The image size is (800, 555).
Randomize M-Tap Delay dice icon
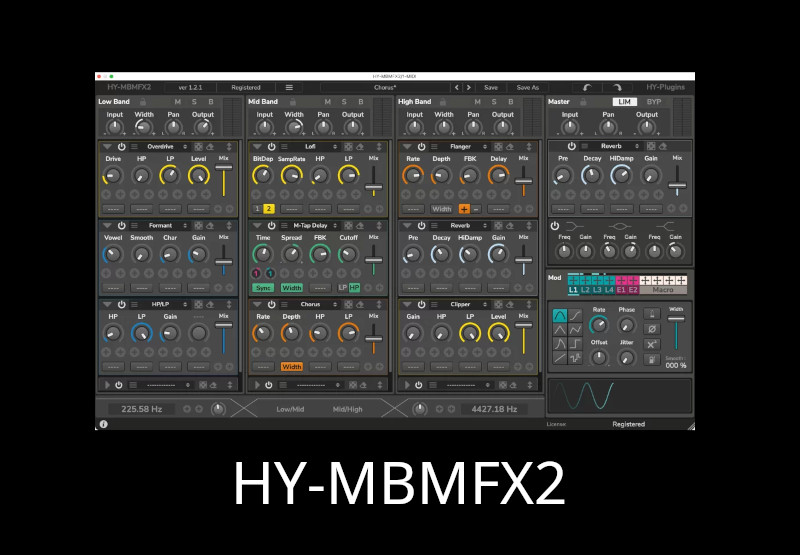click(348, 225)
